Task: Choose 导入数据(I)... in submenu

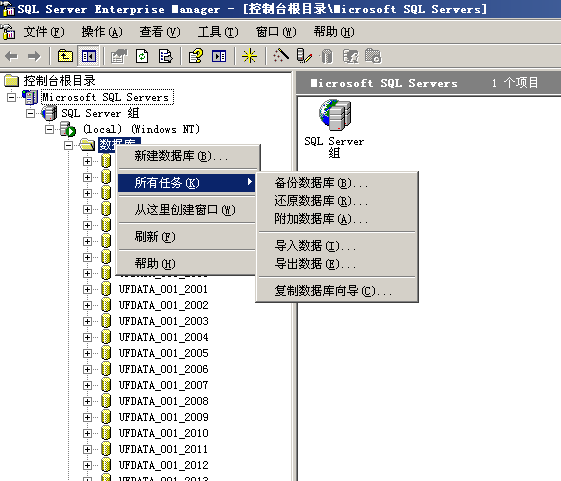Action: (x=337, y=246)
